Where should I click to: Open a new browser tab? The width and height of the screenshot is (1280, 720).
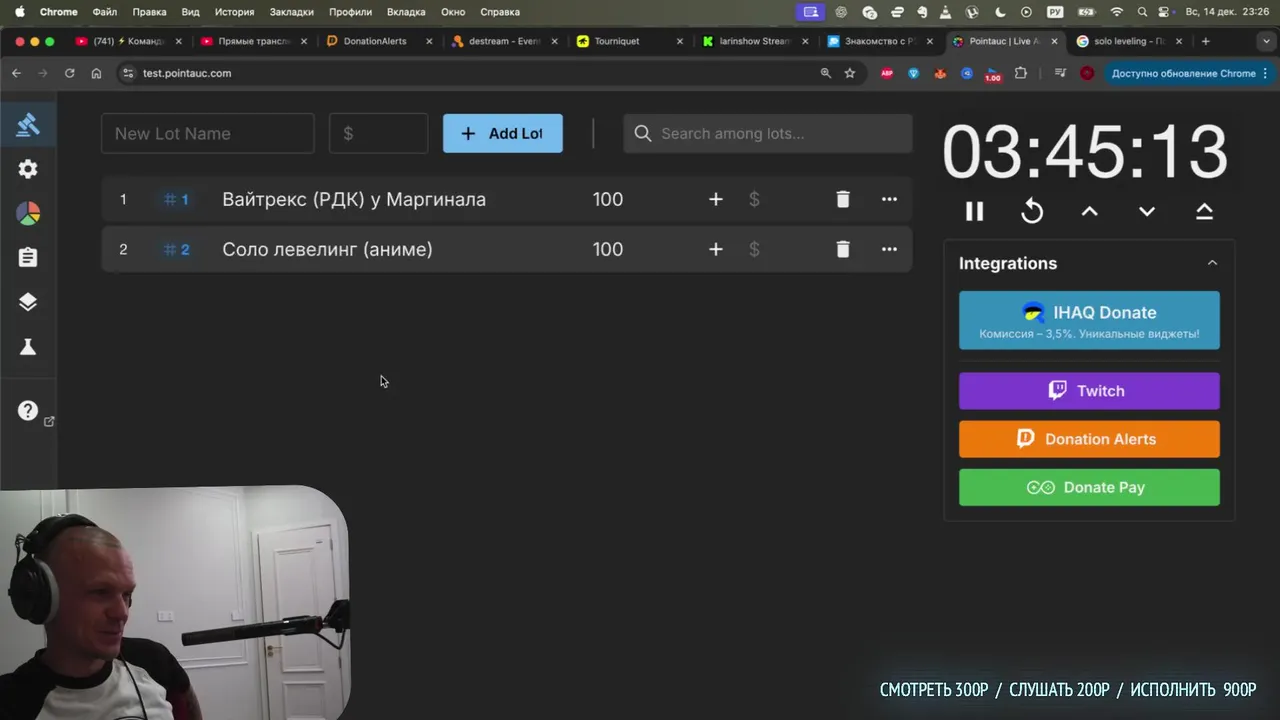tap(1205, 41)
